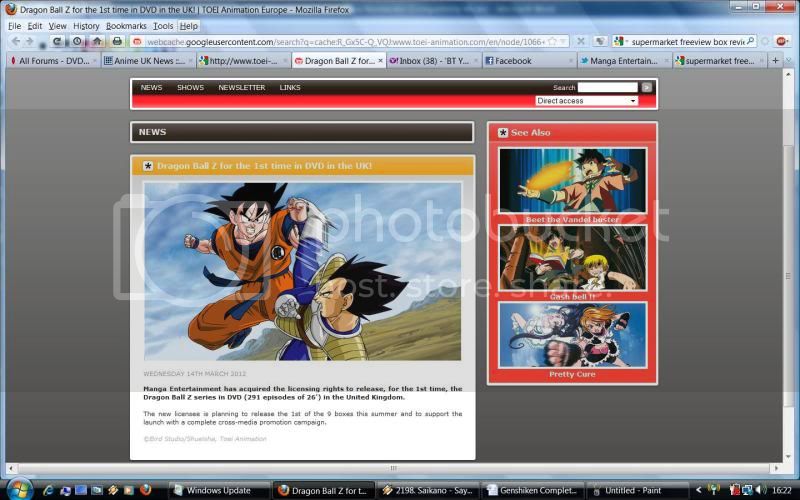Launch Firefox from quick launch
This screenshot has height=500, width=800.
[x=145, y=490]
